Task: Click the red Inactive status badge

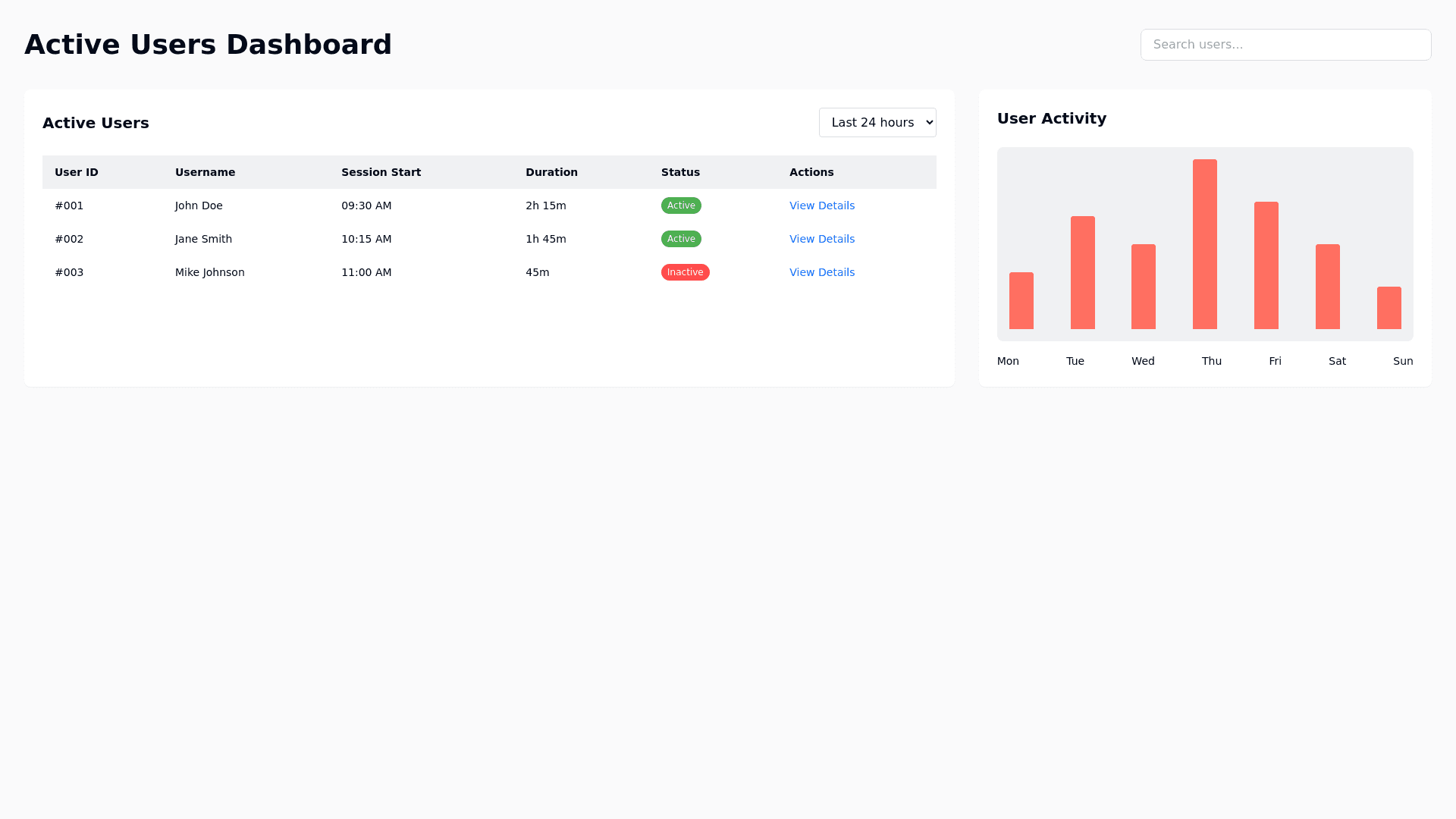Action: [685, 272]
